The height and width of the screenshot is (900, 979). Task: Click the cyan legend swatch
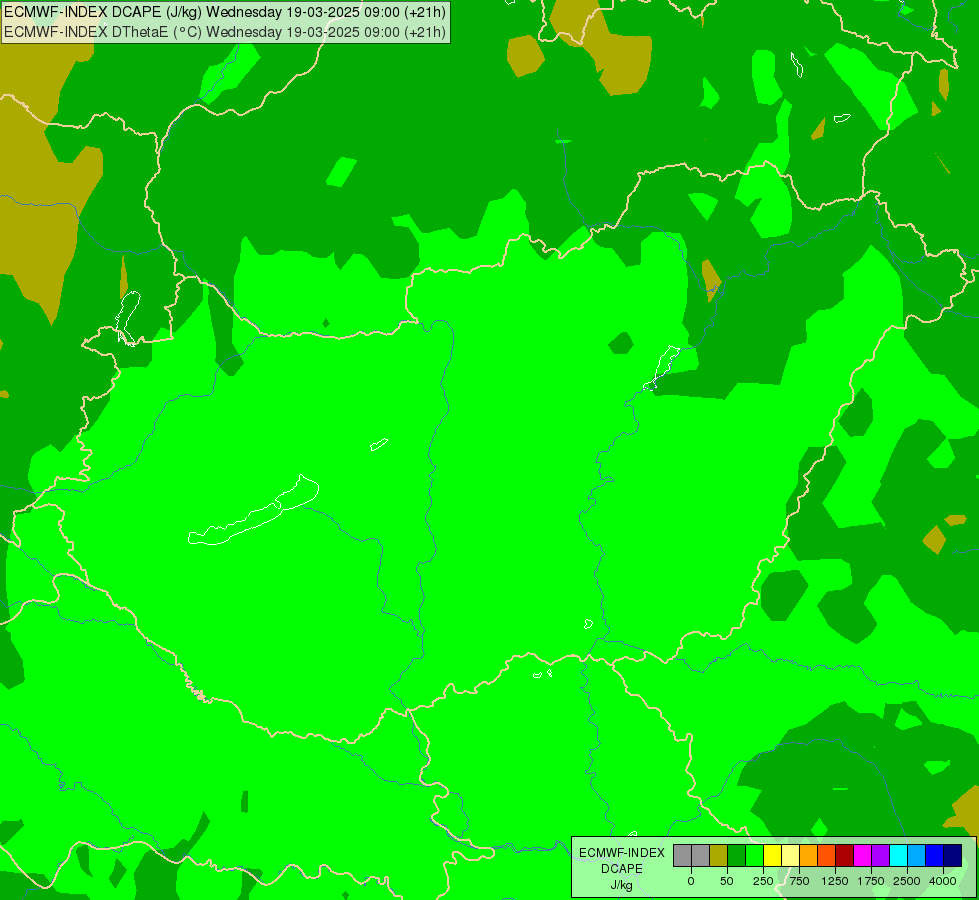899,856
